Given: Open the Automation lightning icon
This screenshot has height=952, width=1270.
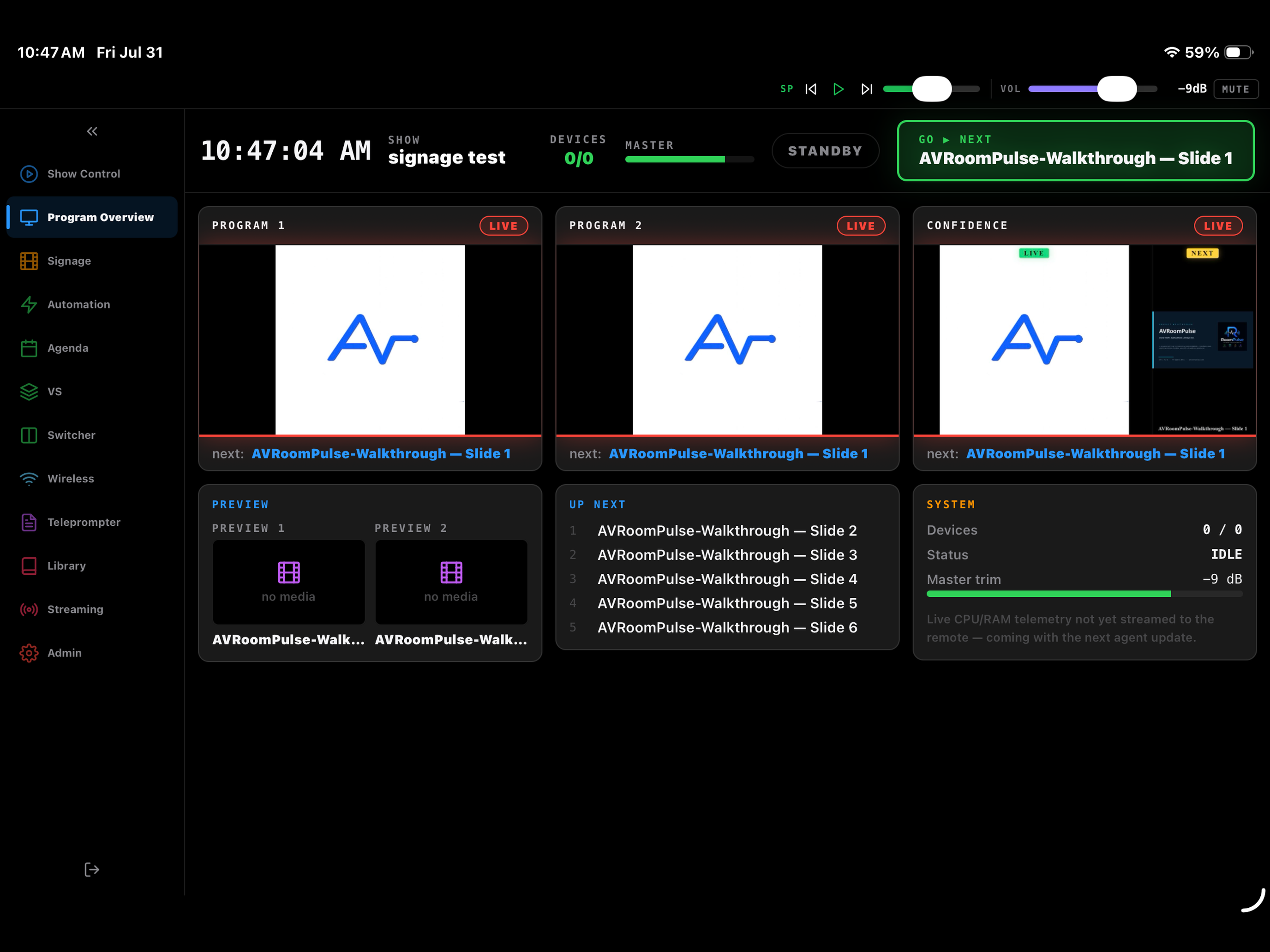Looking at the screenshot, I should pos(29,305).
